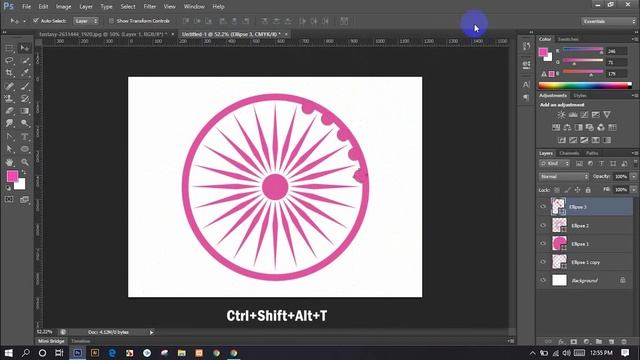Switch to the Paths tab
This screenshot has height=360, width=640.
pyautogui.click(x=592, y=153)
